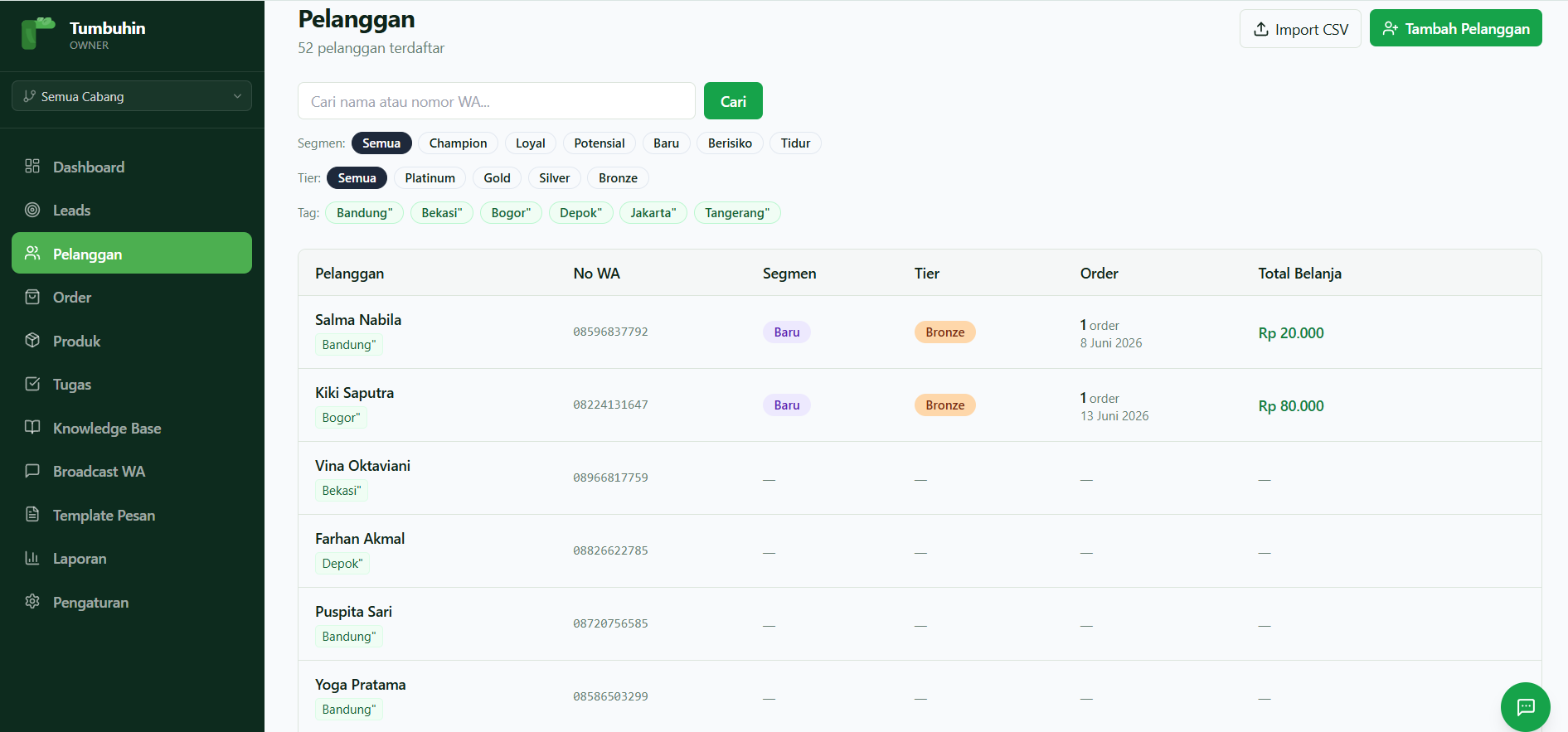Open the floating chat bubble button

1525,706
